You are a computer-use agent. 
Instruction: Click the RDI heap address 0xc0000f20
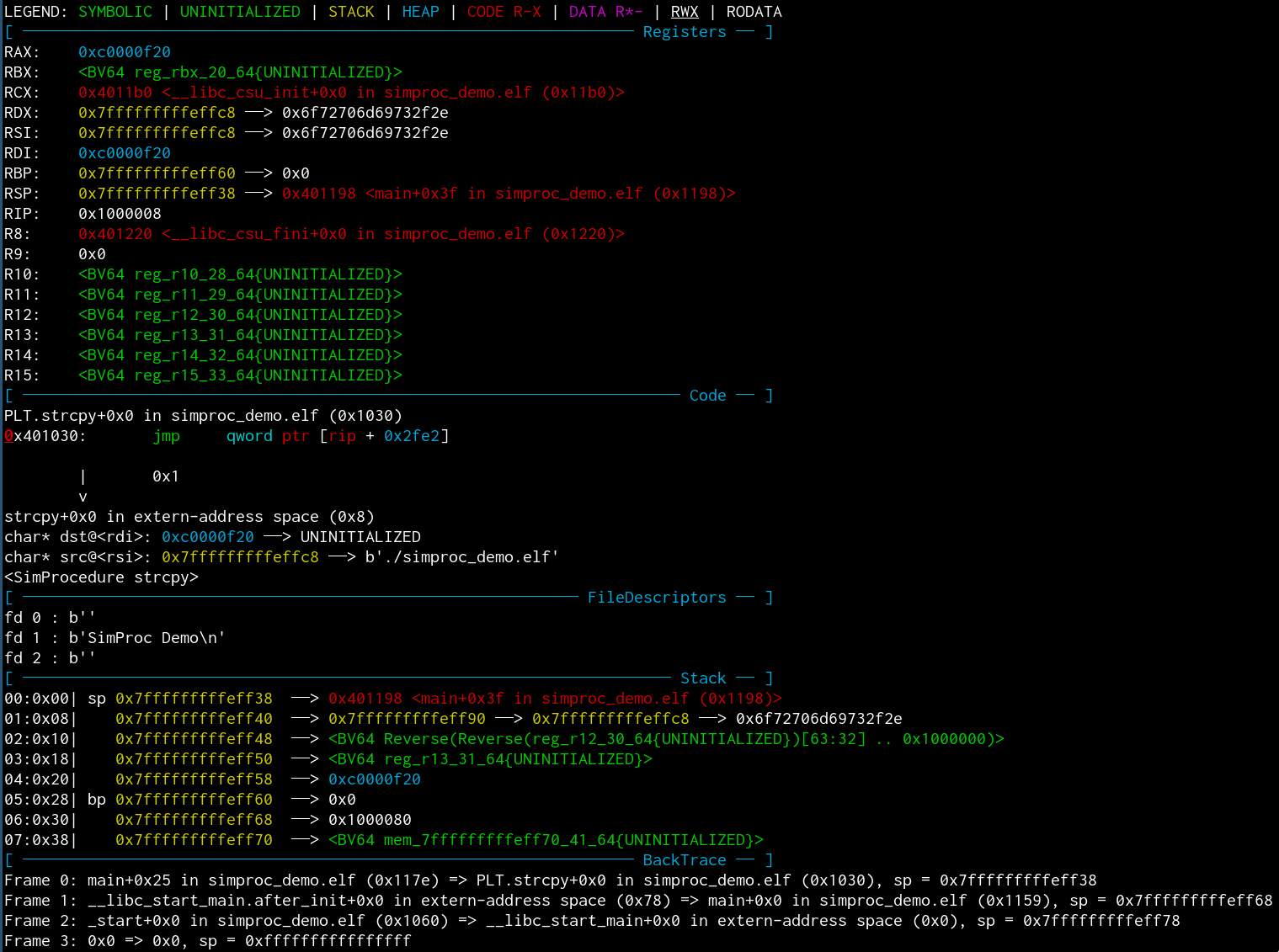[125, 153]
